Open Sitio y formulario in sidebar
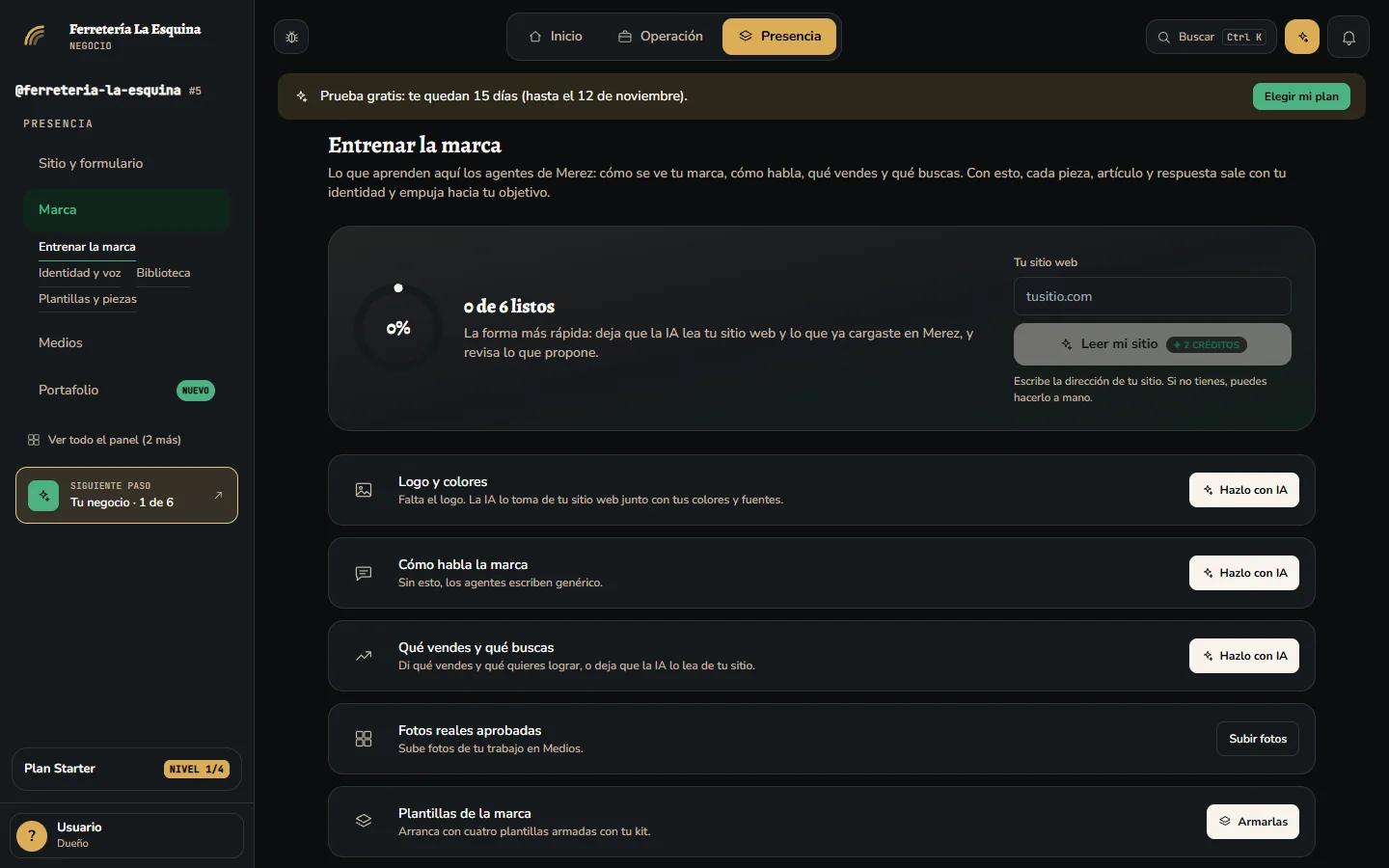The image size is (1389, 868). click(126, 163)
